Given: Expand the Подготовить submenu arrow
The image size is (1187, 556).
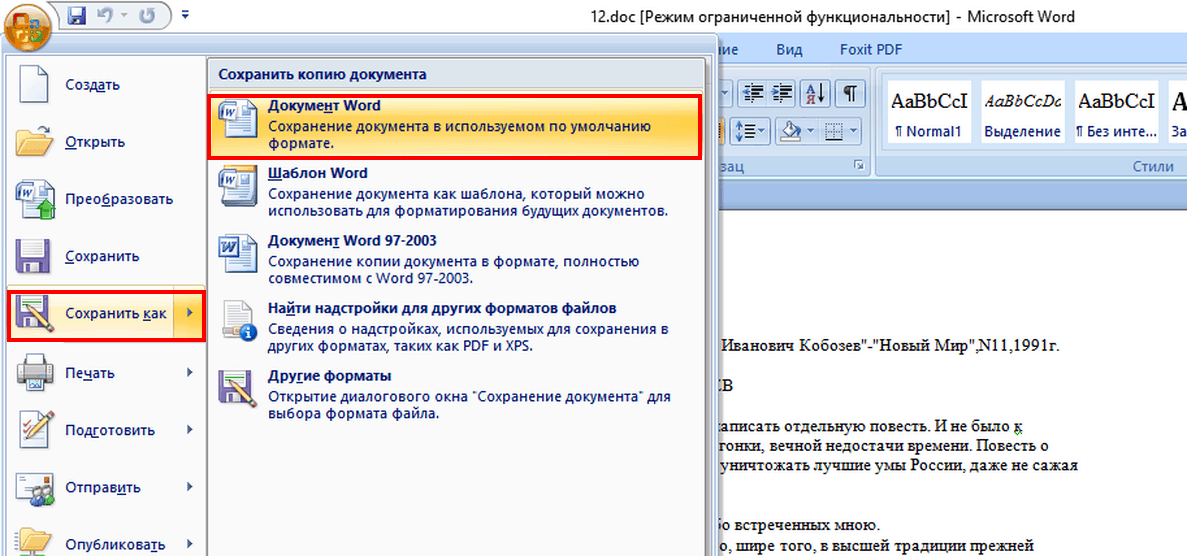Looking at the screenshot, I should point(189,430).
